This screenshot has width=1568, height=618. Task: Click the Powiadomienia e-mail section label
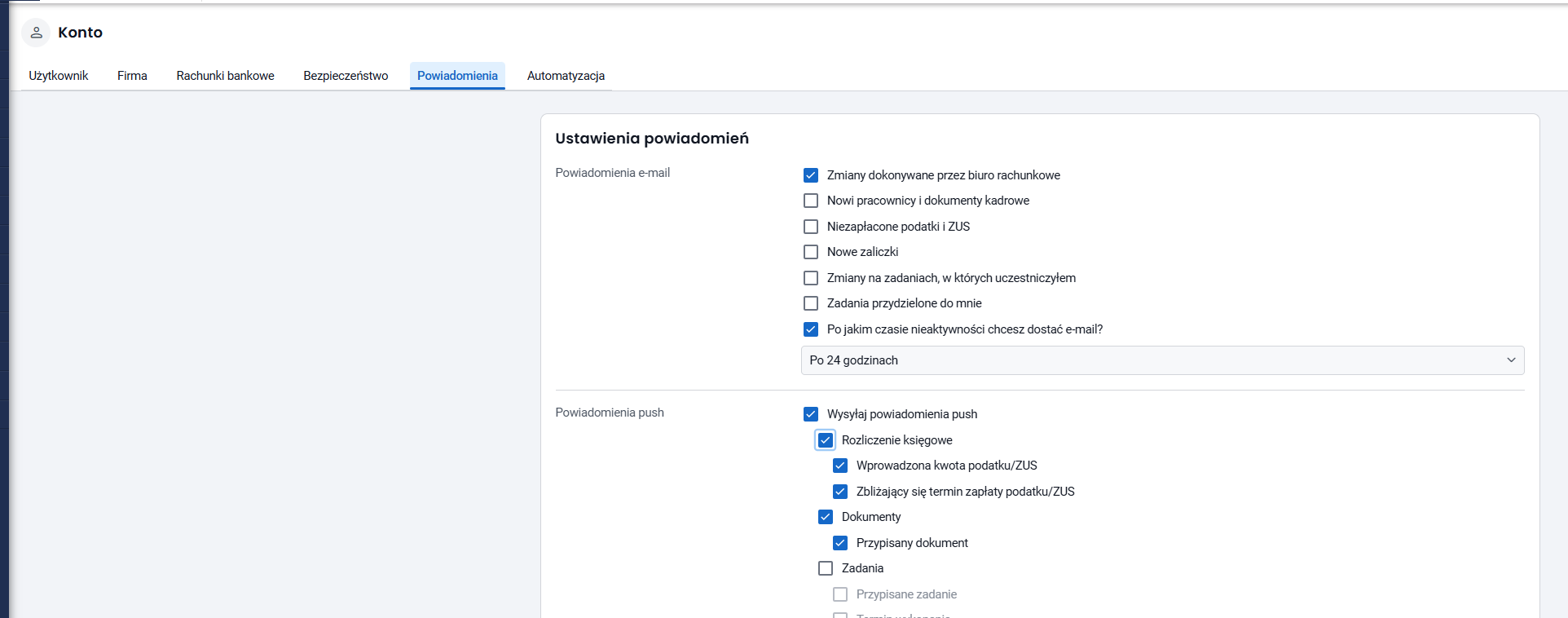(x=613, y=173)
